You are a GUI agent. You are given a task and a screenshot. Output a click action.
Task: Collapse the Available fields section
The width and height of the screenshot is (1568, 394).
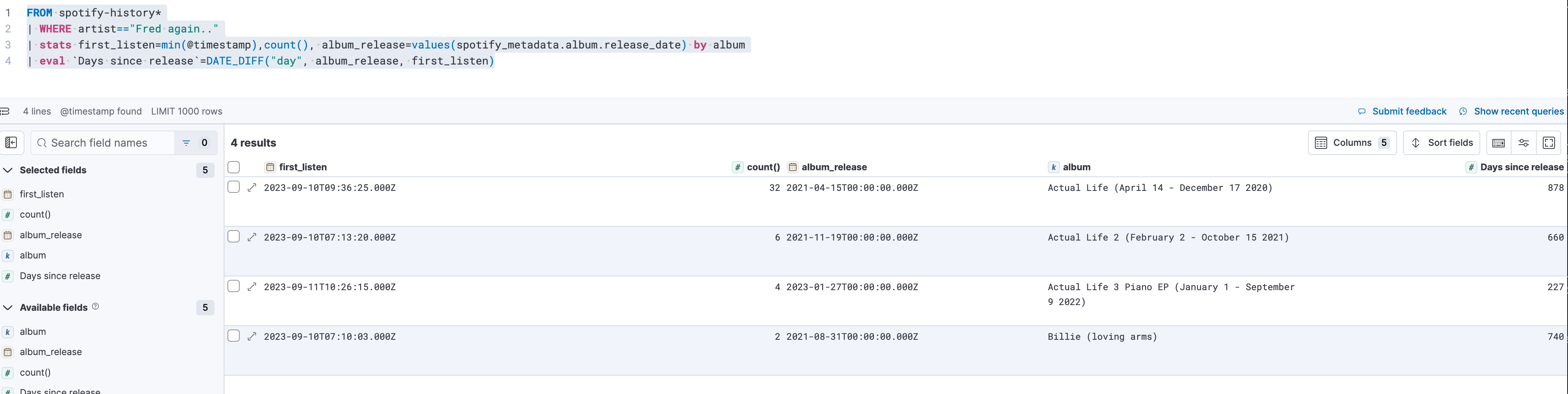[x=8, y=308]
